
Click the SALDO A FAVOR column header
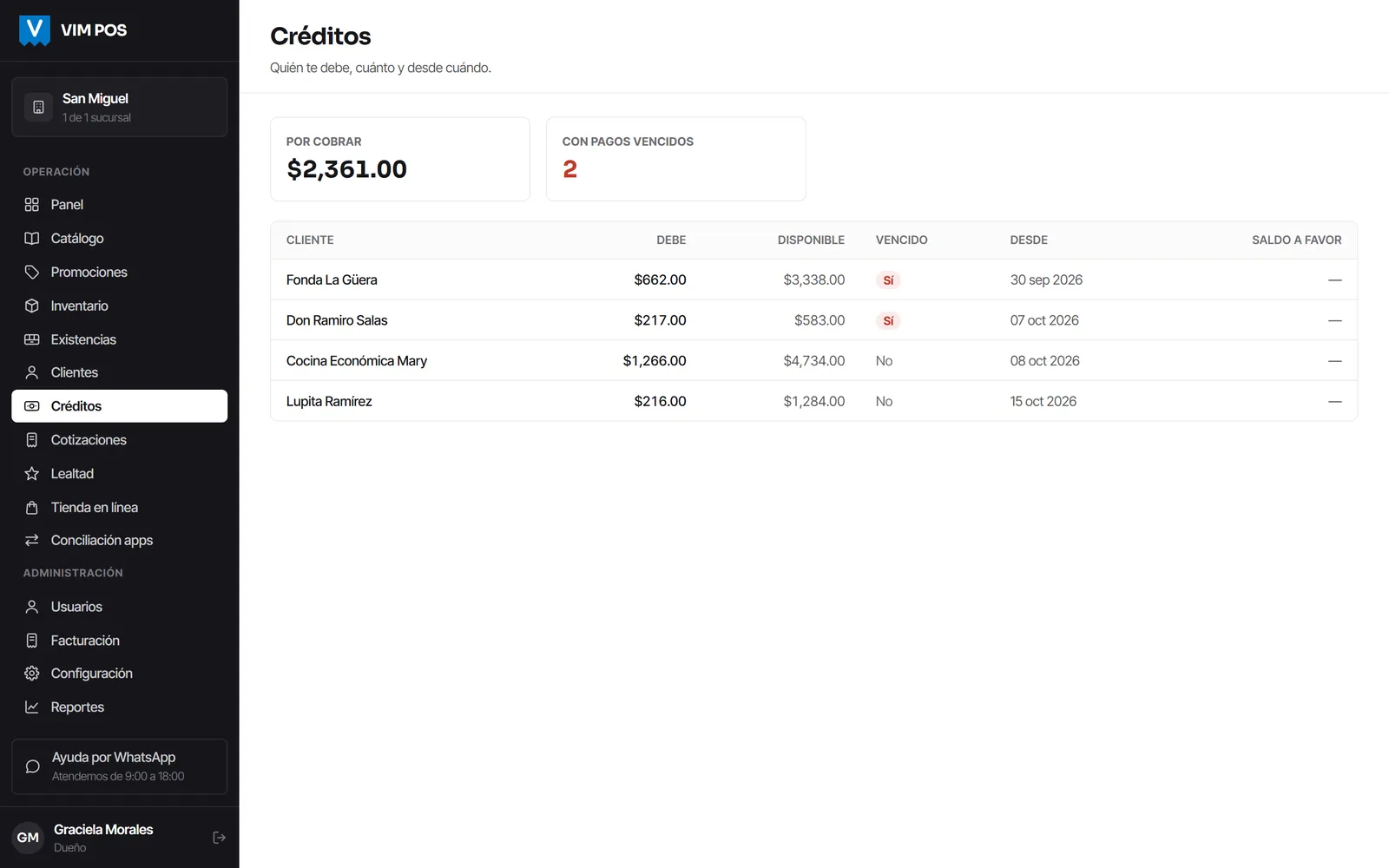[1297, 240]
